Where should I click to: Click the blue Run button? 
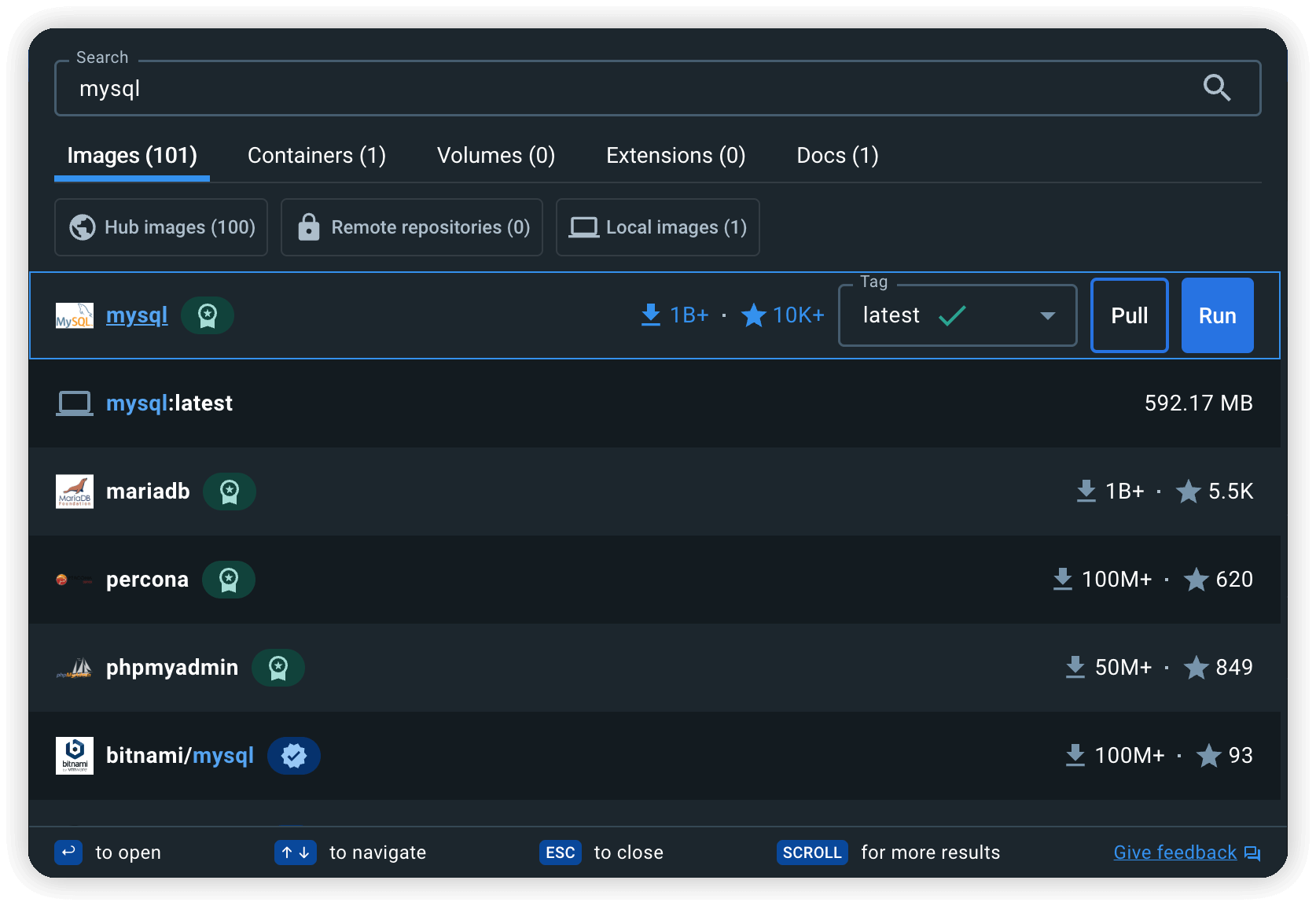click(x=1218, y=315)
